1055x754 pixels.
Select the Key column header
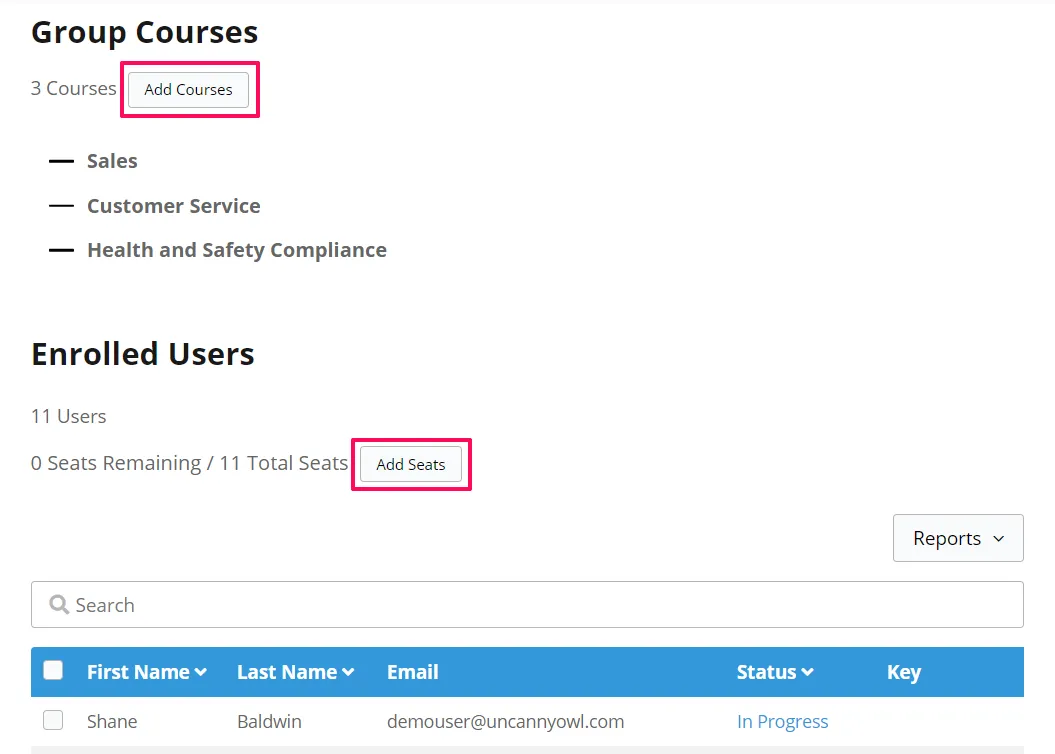pyautogui.click(x=903, y=672)
